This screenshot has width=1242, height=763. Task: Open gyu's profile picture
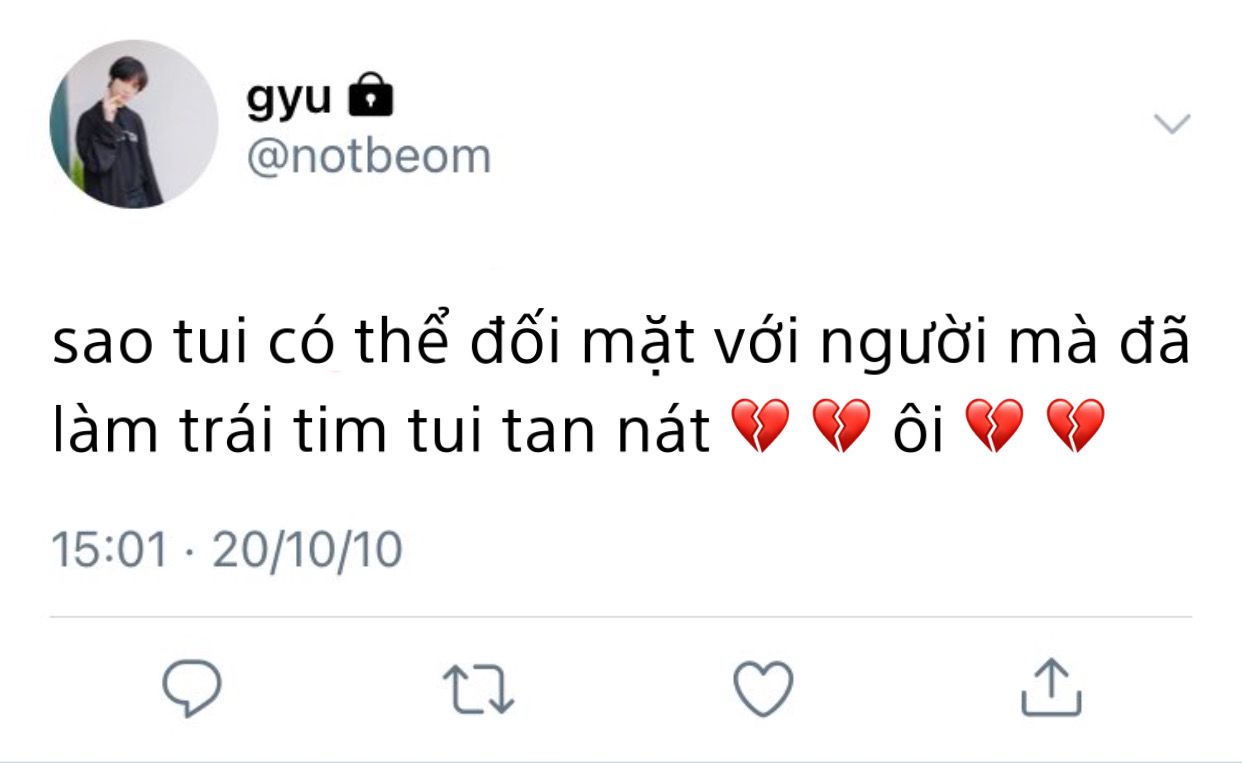point(134,124)
